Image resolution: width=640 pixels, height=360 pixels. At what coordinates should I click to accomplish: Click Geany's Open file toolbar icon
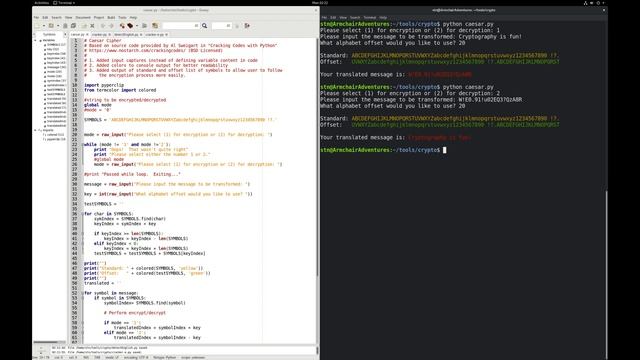(x=51, y=26)
